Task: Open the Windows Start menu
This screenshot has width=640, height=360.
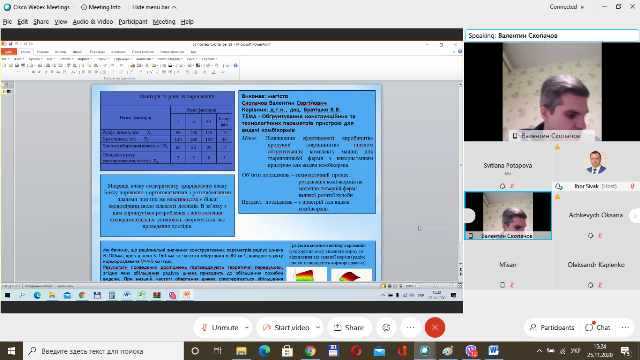Action: (11, 351)
